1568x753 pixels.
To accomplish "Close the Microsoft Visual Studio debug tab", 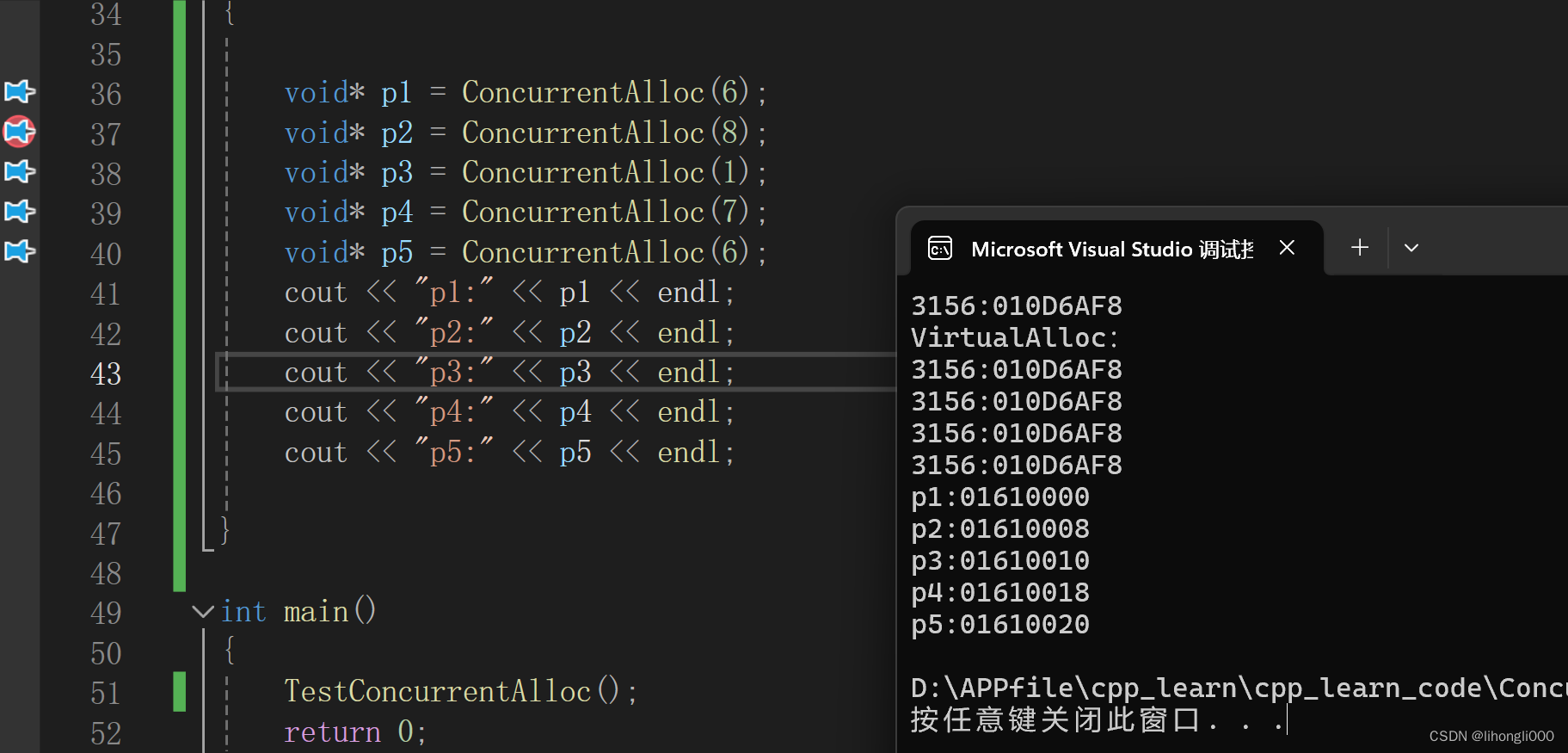I will pyautogui.click(x=1287, y=248).
